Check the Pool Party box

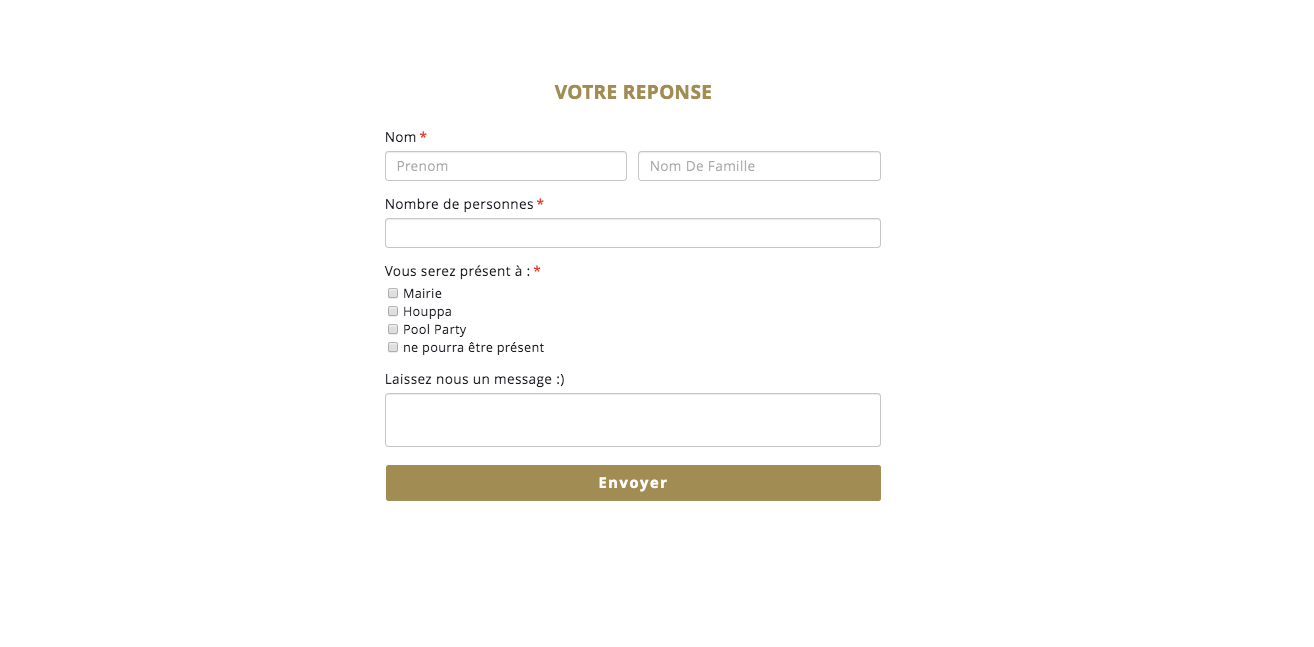coord(393,329)
